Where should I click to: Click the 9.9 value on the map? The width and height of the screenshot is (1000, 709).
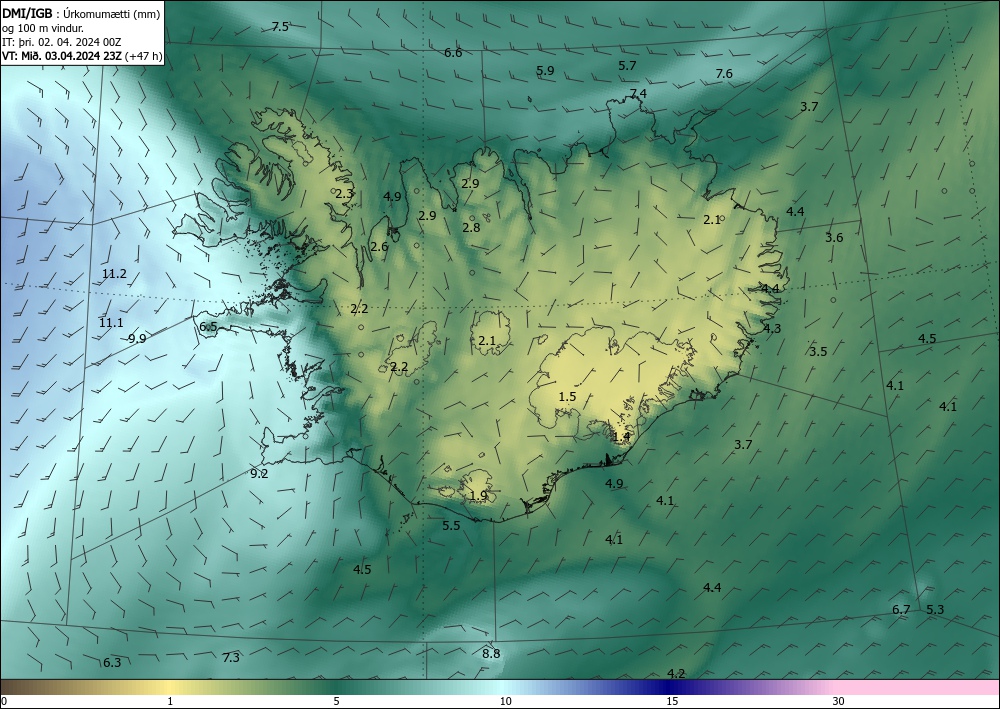(x=137, y=339)
